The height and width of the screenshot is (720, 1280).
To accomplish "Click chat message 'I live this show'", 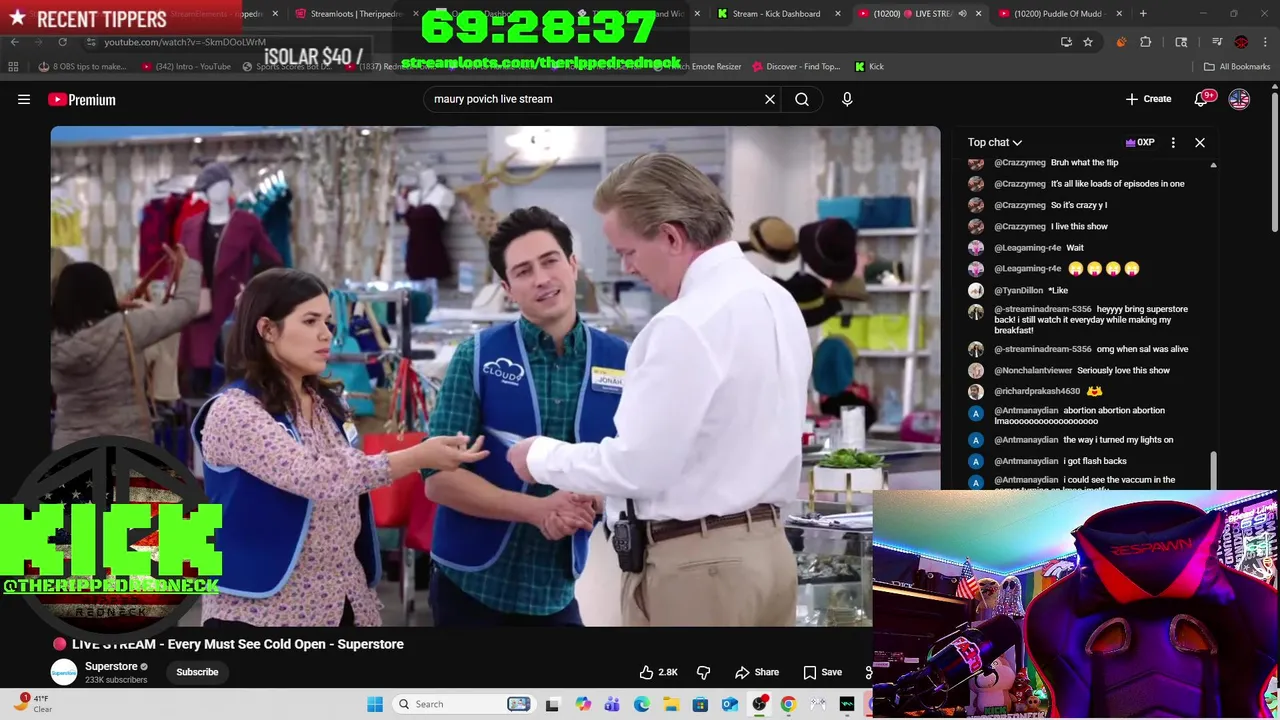I will pos(1079,226).
